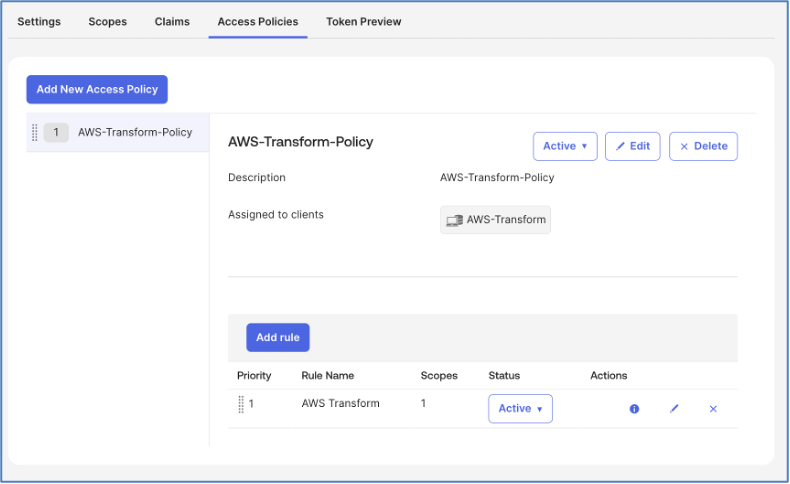Viewport: 790px width, 484px height.
Task: Grab drag handle of rule priority 1
Action: click(x=241, y=404)
